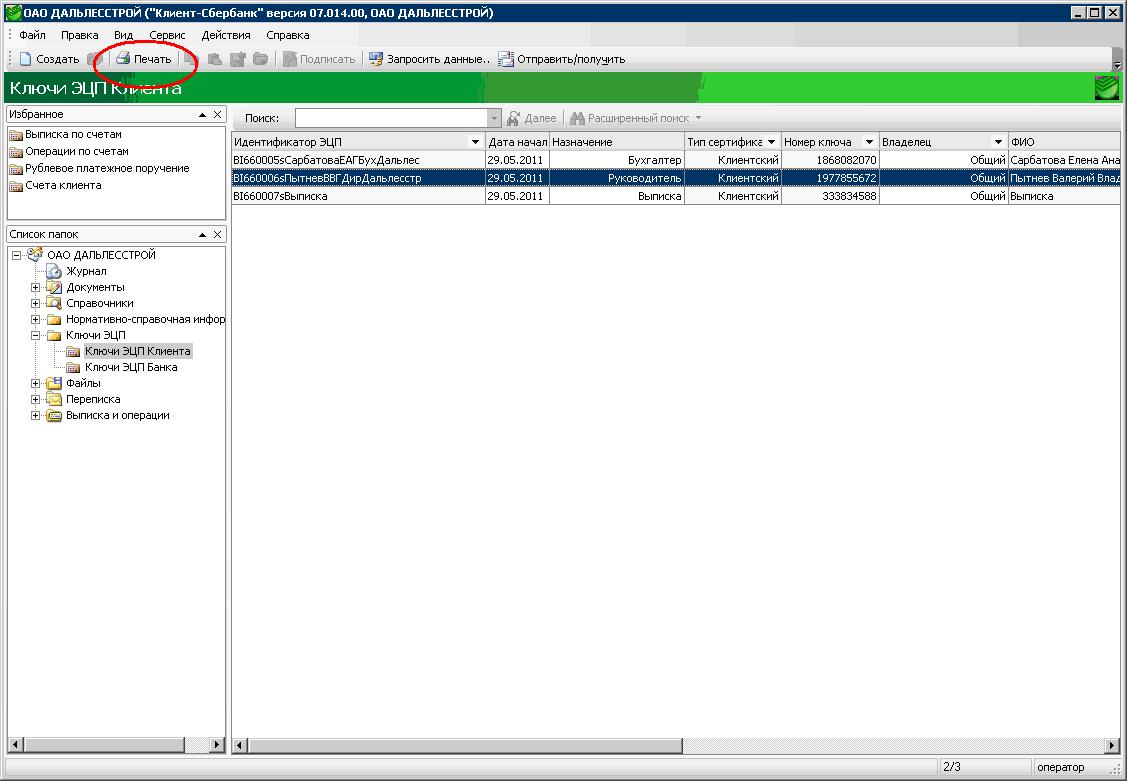This screenshot has width=1127, height=781.
Task: Click into the Поиск search input field
Action: (391, 118)
